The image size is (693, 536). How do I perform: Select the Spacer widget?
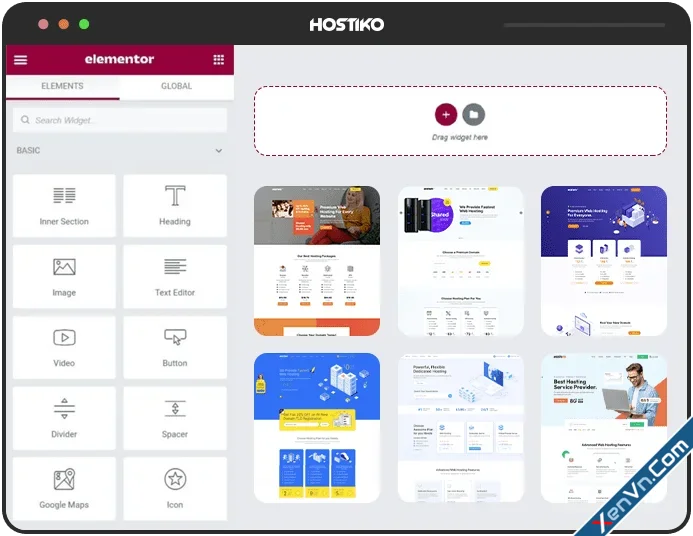(175, 418)
